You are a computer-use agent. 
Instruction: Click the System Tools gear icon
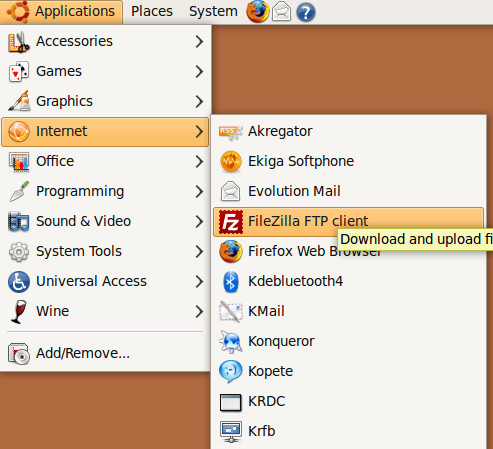pyautogui.click(x=19, y=251)
